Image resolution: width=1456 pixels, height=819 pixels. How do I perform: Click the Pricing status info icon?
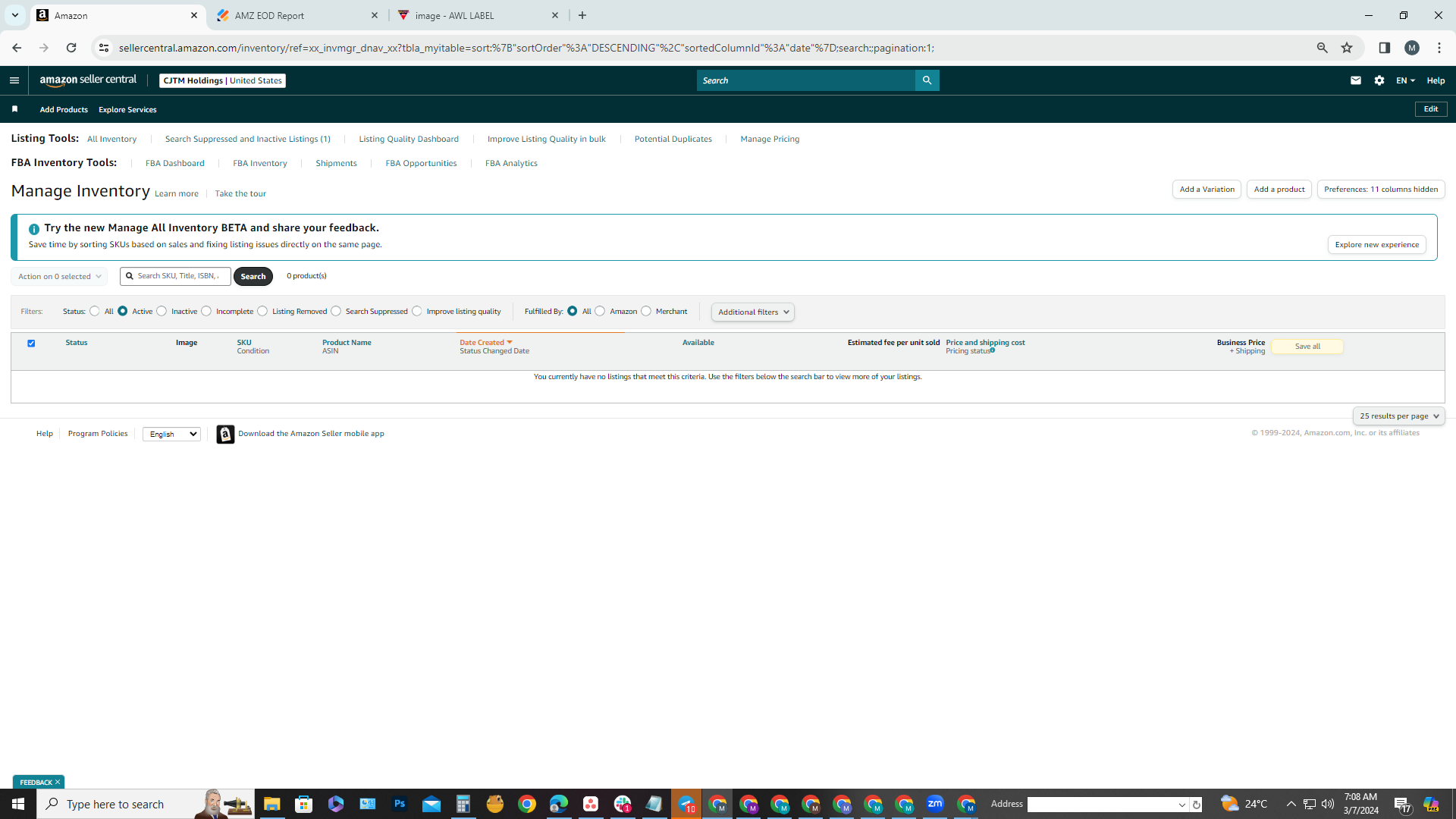(992, 350)
